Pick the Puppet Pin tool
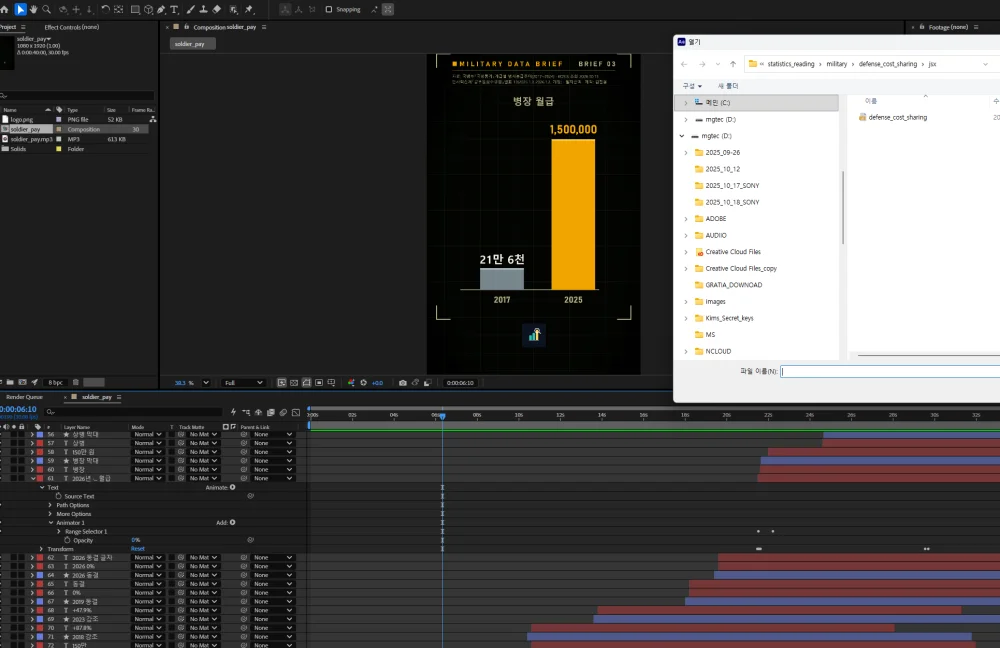The image size is (1000, 648). click(x=249, y=10)
